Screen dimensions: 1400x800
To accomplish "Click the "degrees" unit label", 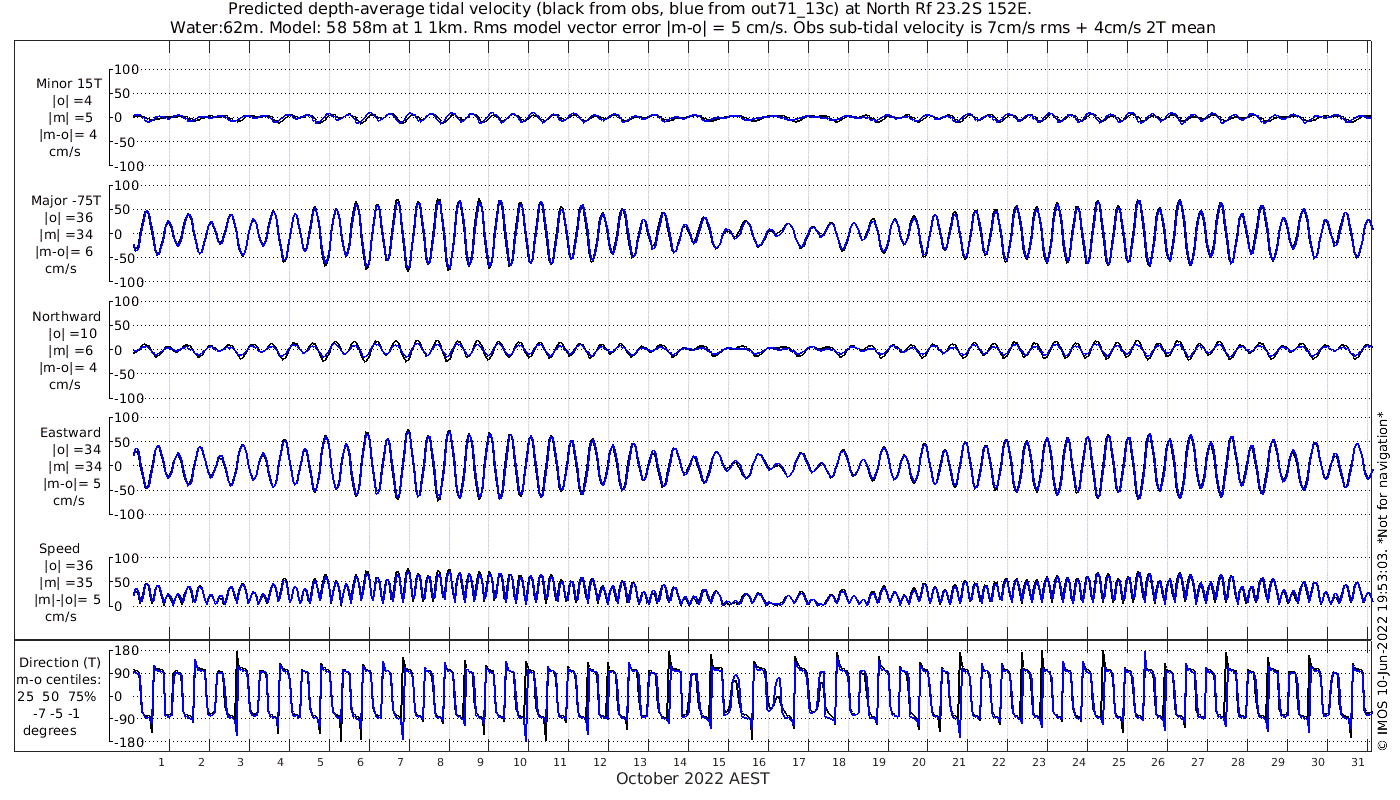I will [49, 730].
